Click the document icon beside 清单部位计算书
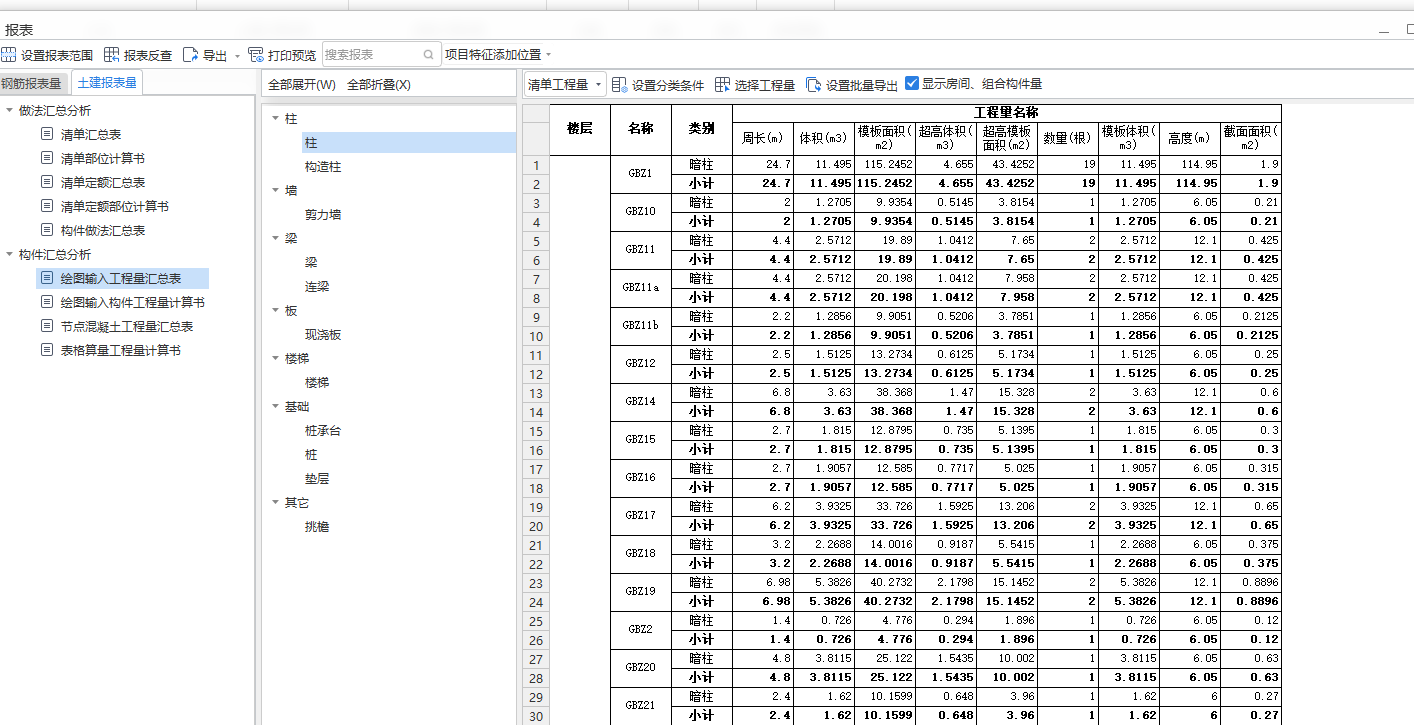The width and height of the screenshot is (1414, 725). coord(46,157)
